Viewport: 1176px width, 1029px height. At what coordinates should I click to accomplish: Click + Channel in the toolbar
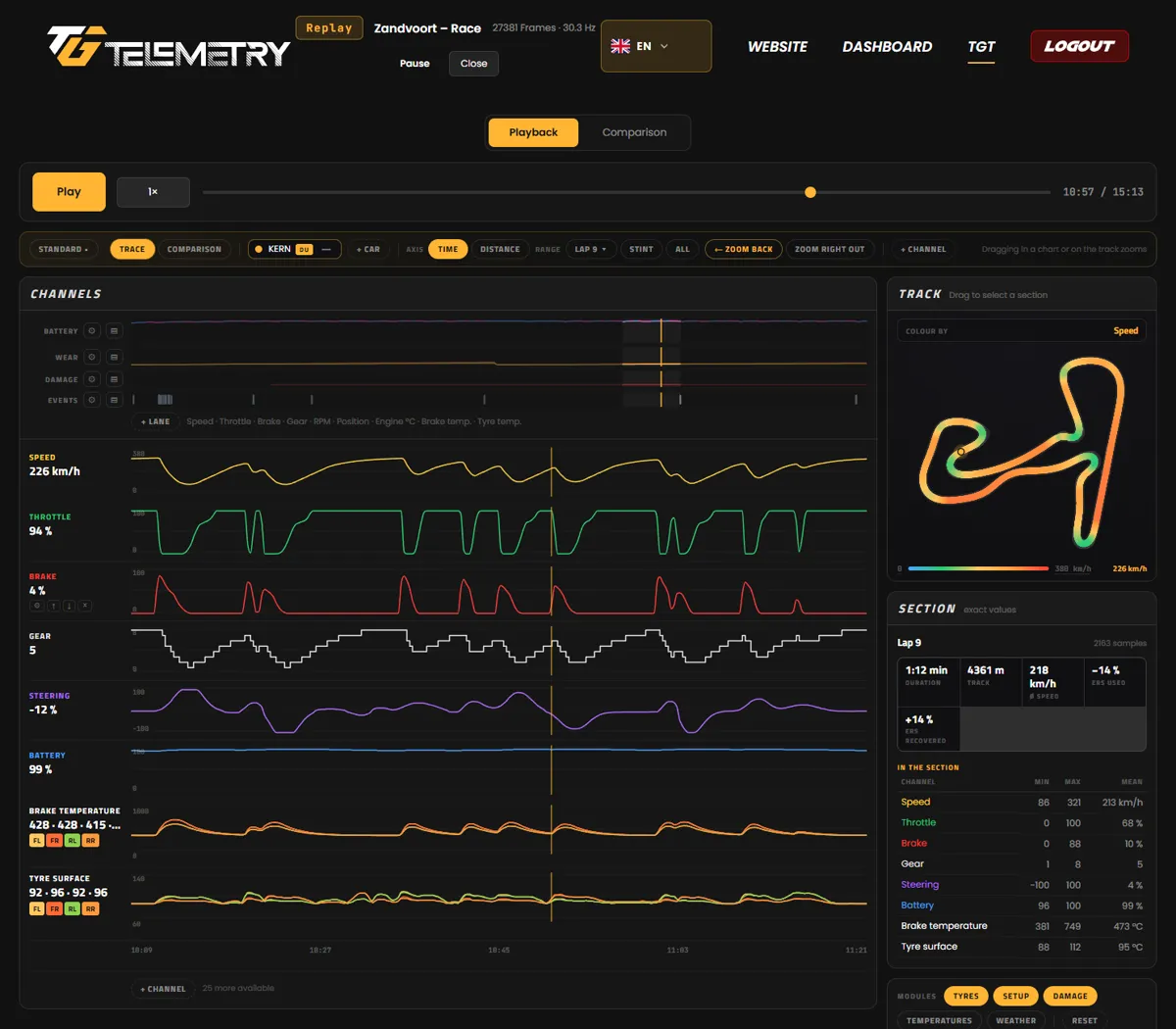click(x=923, y=249)
